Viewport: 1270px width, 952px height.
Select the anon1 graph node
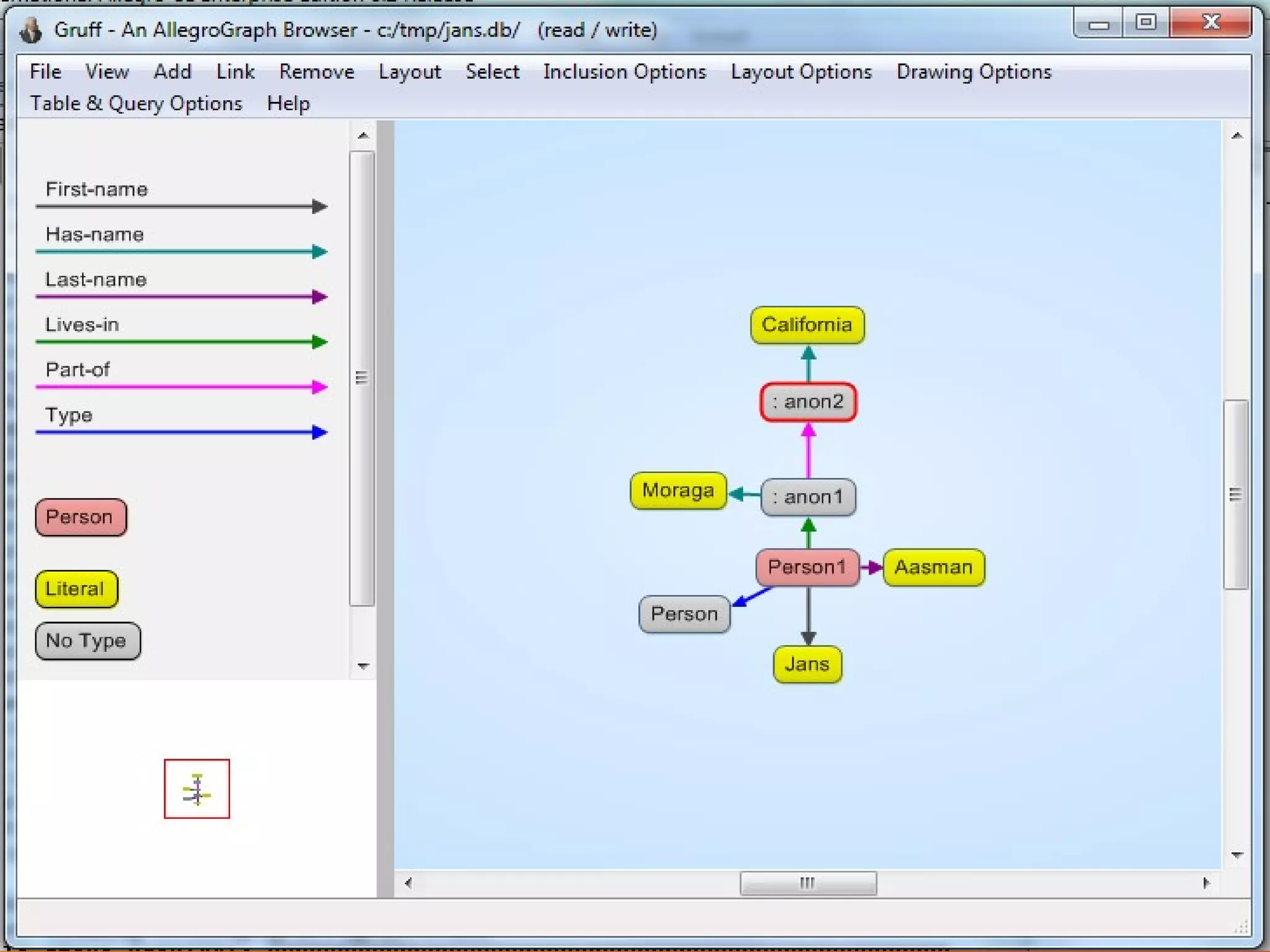pos(808,496)
